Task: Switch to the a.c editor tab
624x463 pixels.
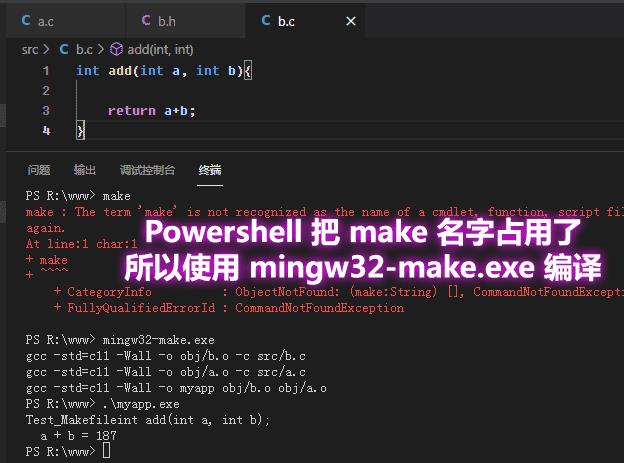Action: (66, 21)
